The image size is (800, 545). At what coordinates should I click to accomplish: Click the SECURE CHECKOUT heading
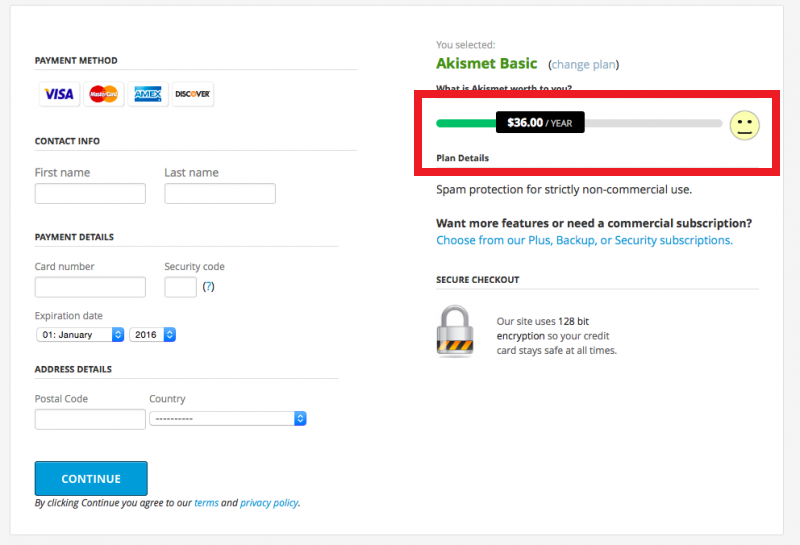[478, 280]
